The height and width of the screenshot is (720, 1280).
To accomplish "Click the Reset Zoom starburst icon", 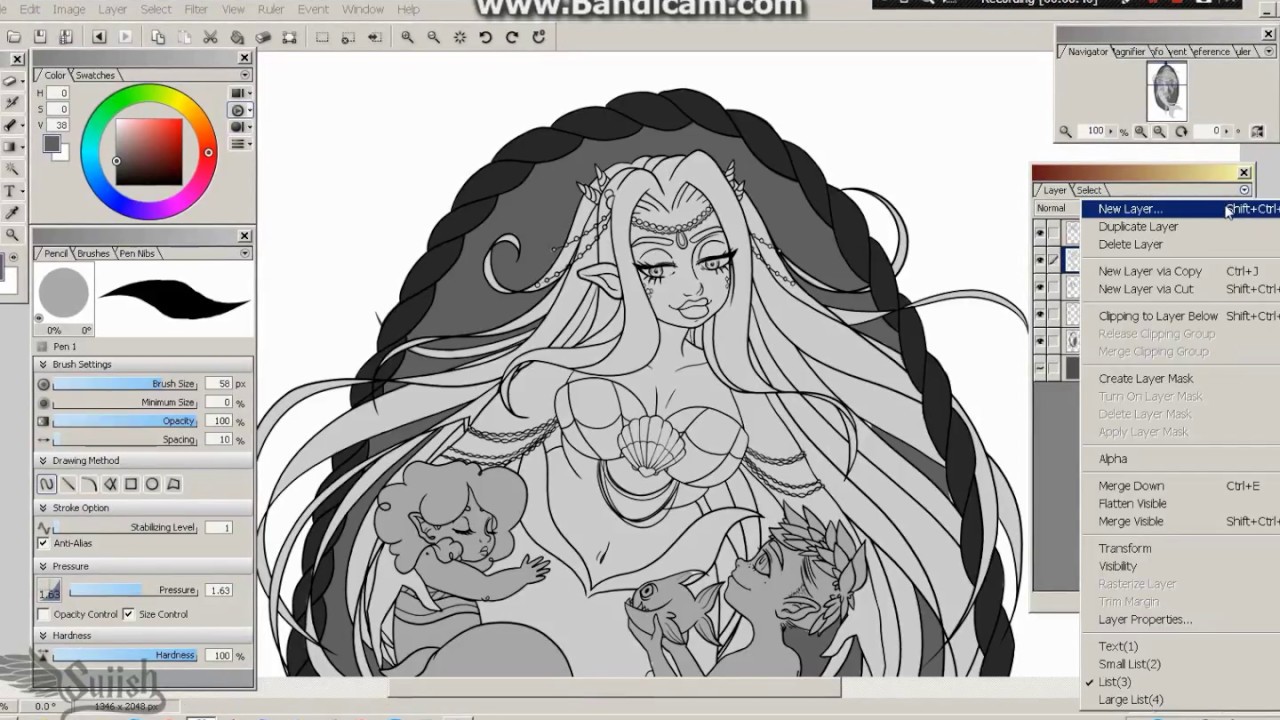I will pos(460,37).
